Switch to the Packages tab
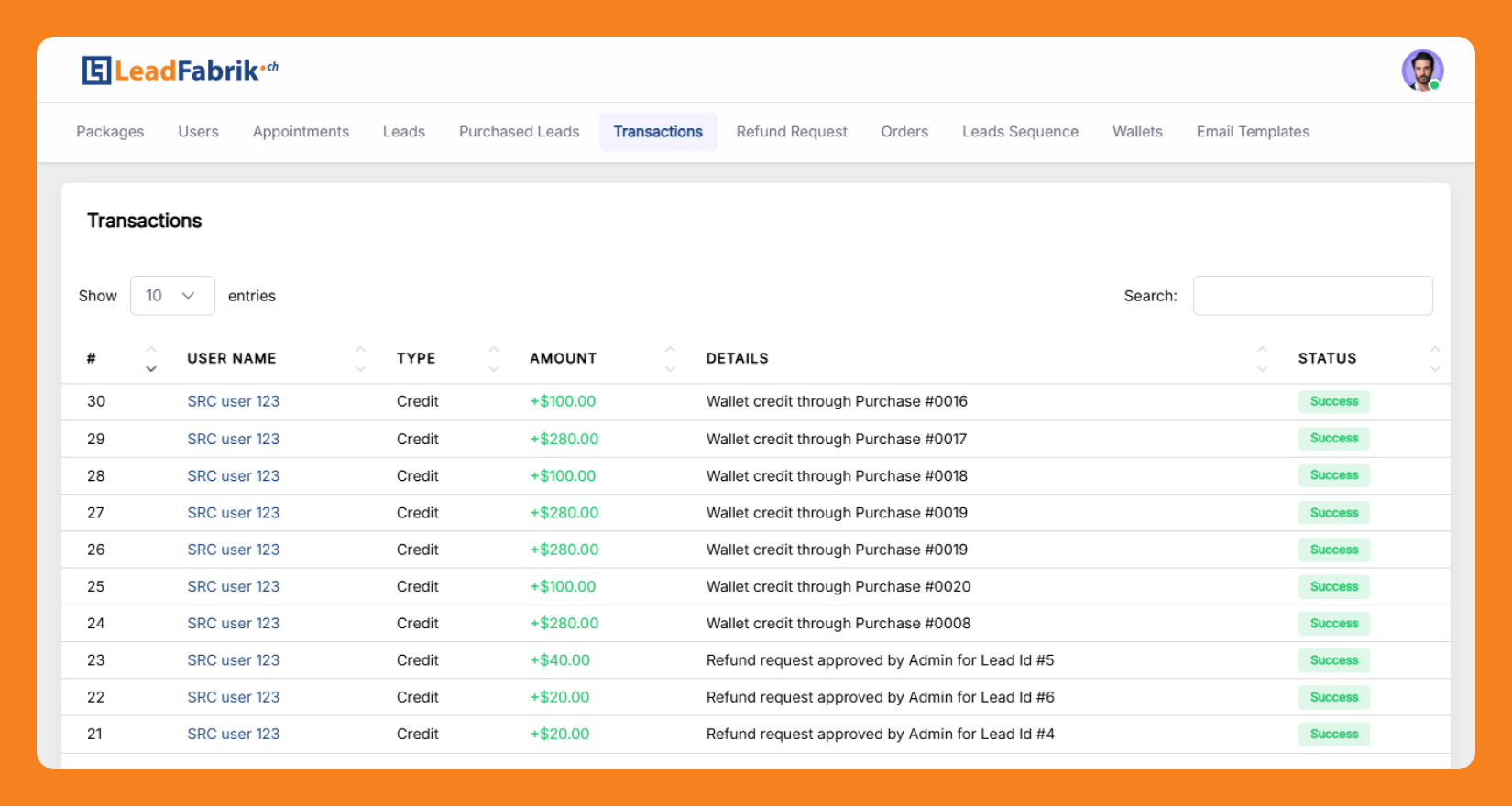 (110, 132)
